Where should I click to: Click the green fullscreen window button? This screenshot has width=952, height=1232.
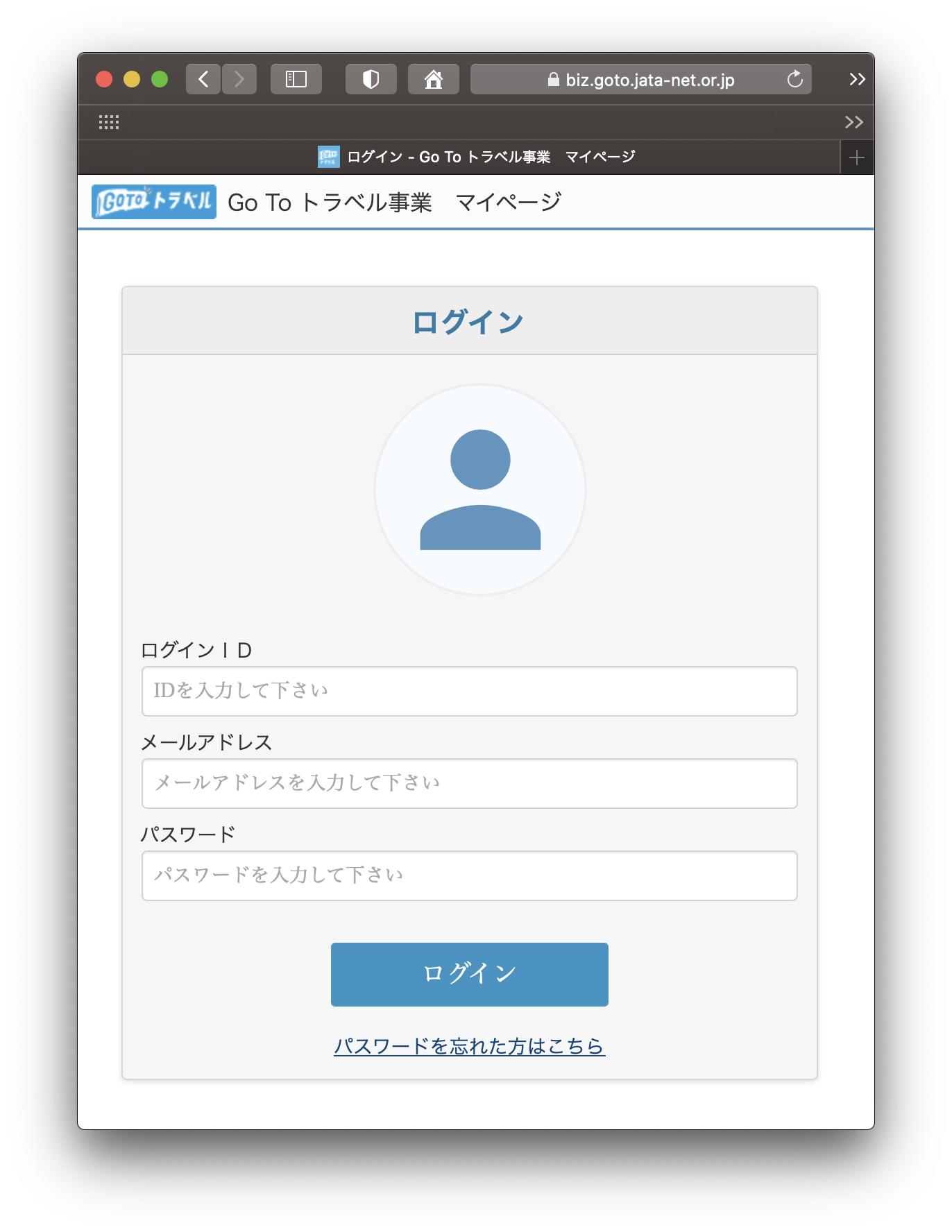click(160, 79)
